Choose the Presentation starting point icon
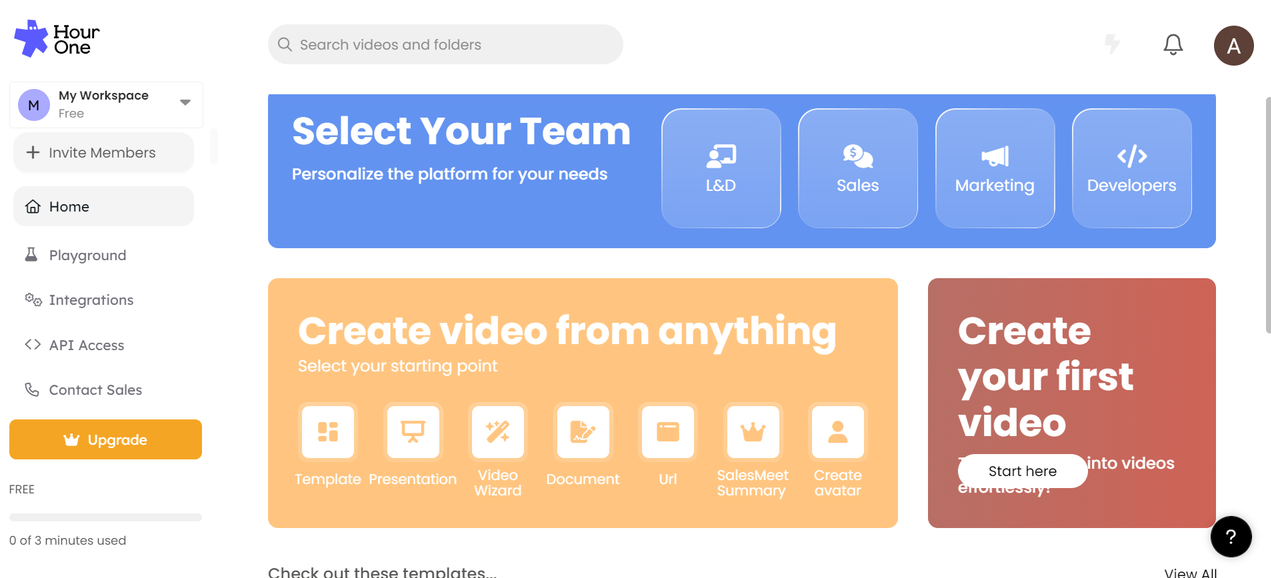The width and height of the screenshot is (1271, 578). (413, 432)
